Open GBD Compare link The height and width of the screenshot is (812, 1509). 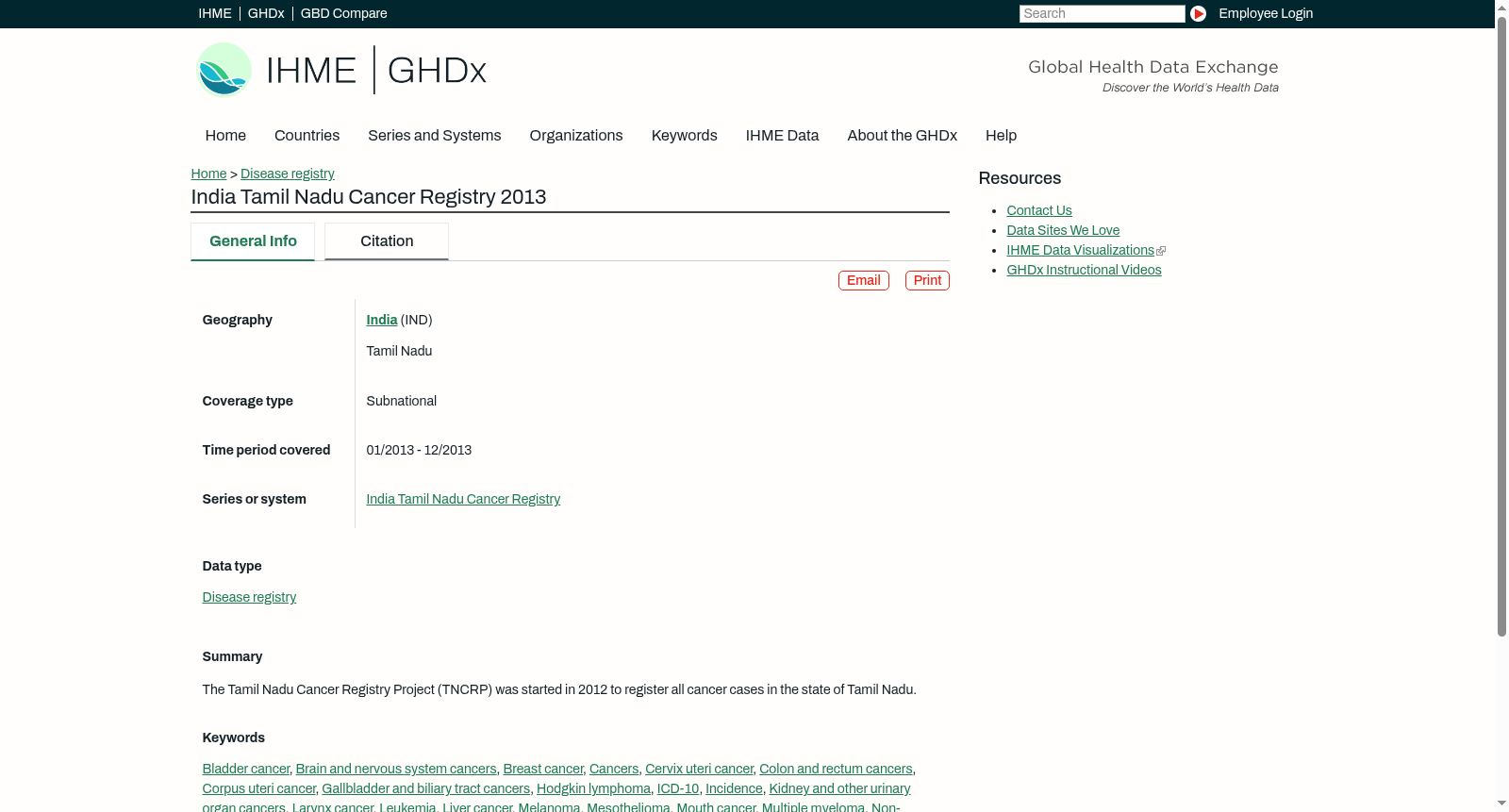coord(343,13)
